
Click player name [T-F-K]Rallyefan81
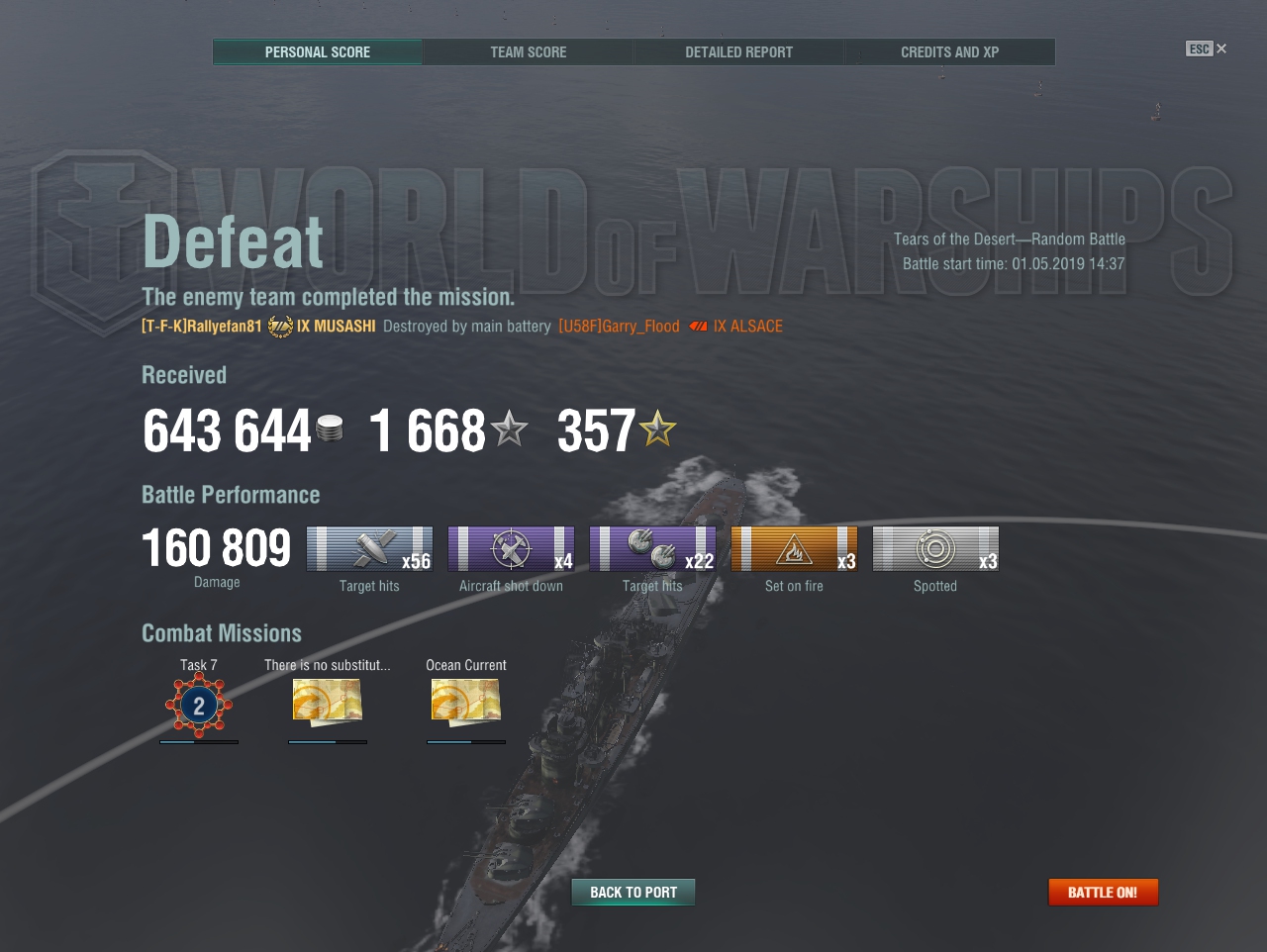(202, 327)
